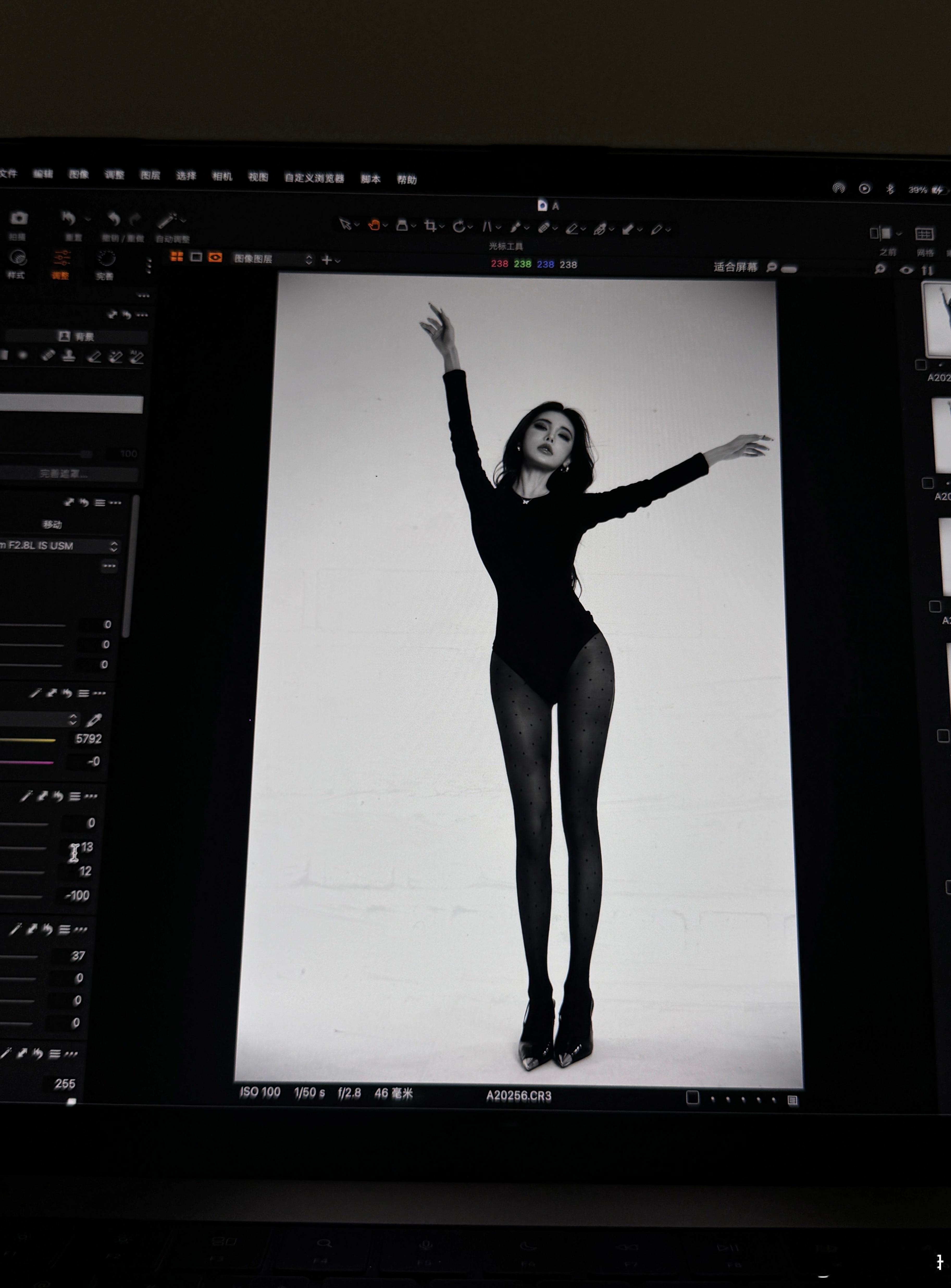
Task: Toggle the orange eye proofing icon
Action: [x=215, y=257]
